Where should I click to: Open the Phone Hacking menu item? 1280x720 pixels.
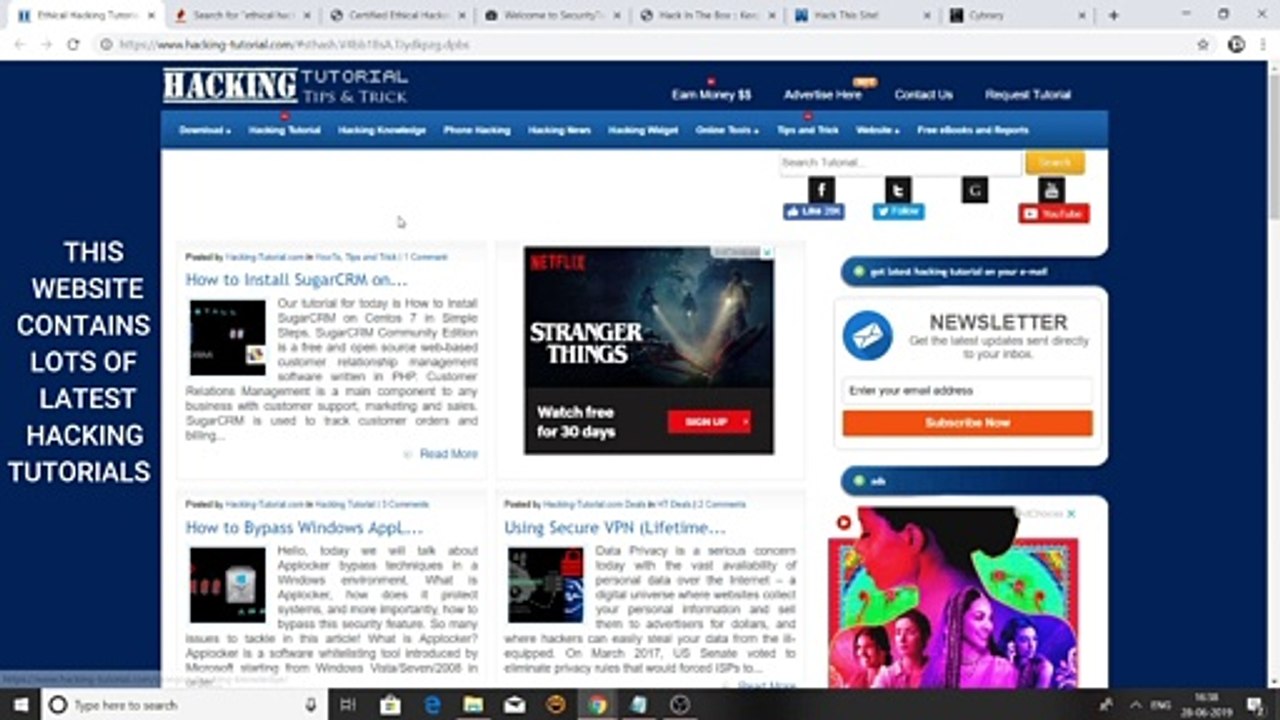coord(477,130)
